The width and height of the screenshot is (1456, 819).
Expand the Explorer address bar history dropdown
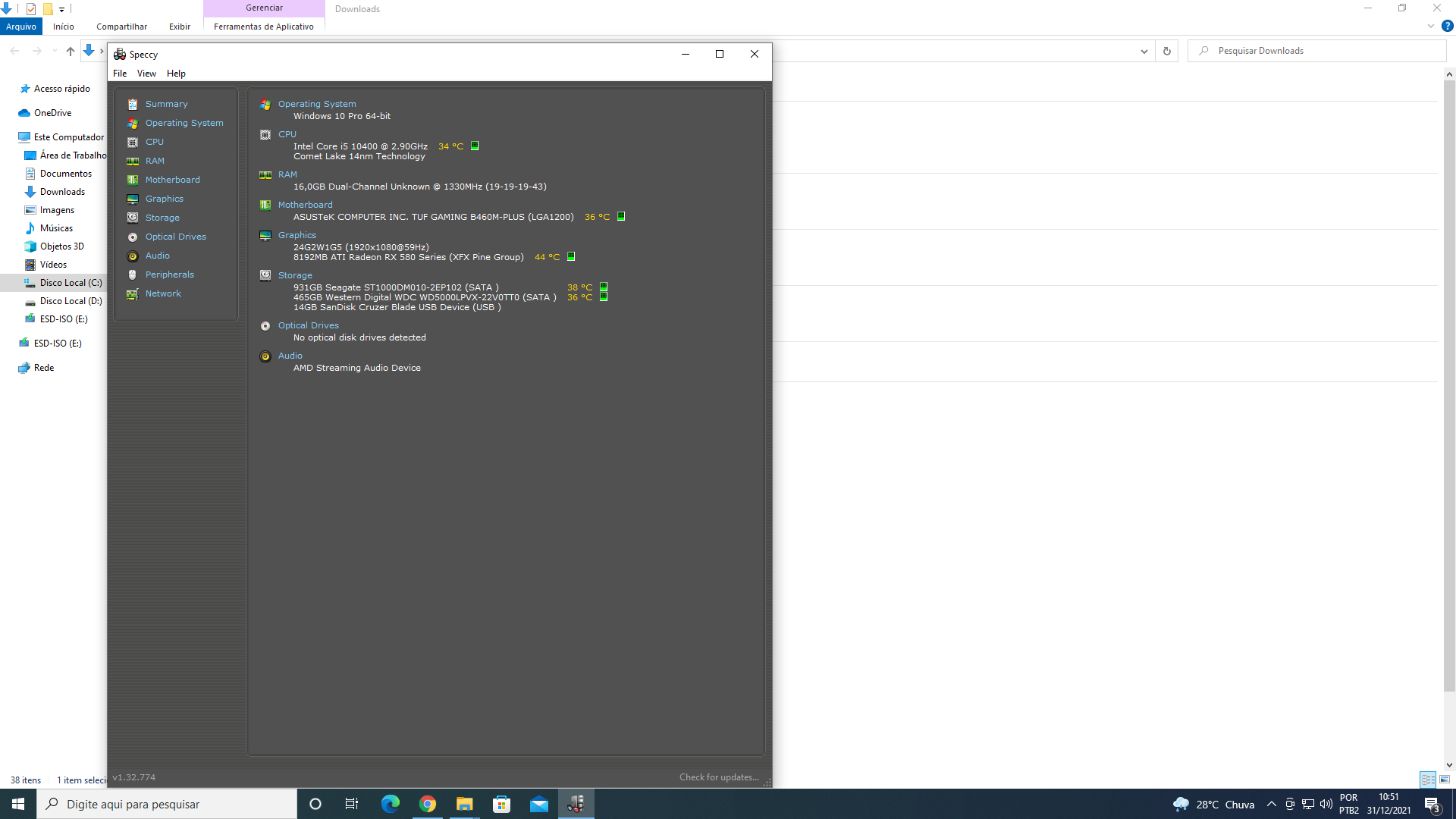point(1144,51)
